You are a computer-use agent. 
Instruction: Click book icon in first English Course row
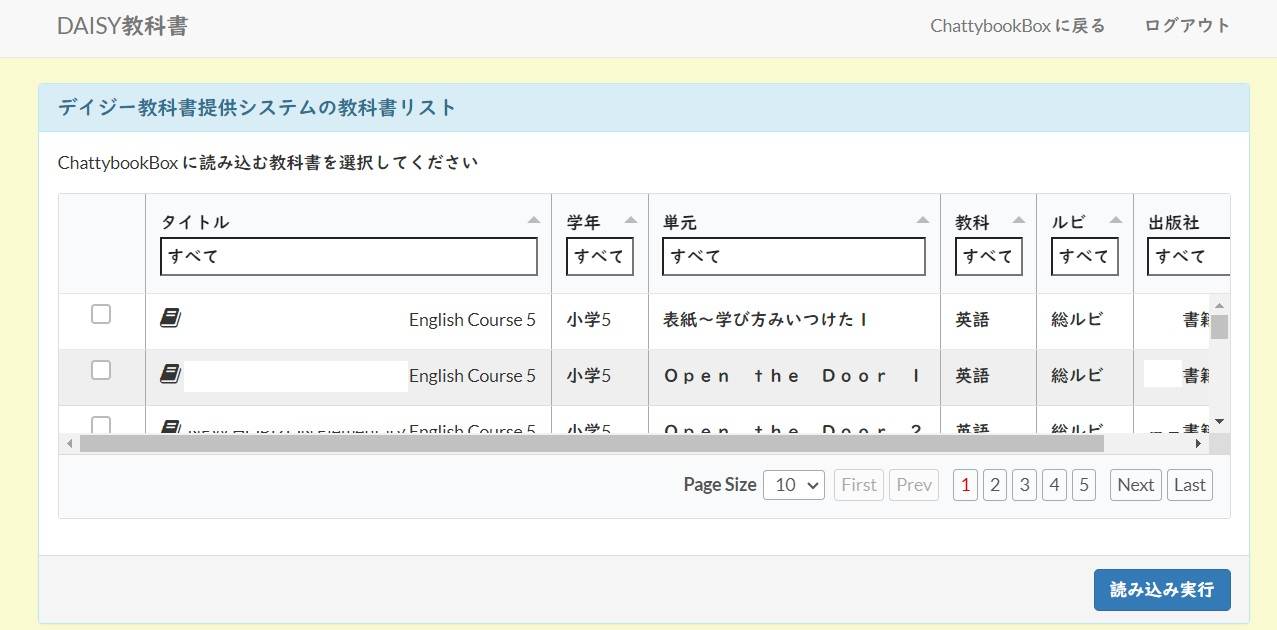tap(170, 318)
